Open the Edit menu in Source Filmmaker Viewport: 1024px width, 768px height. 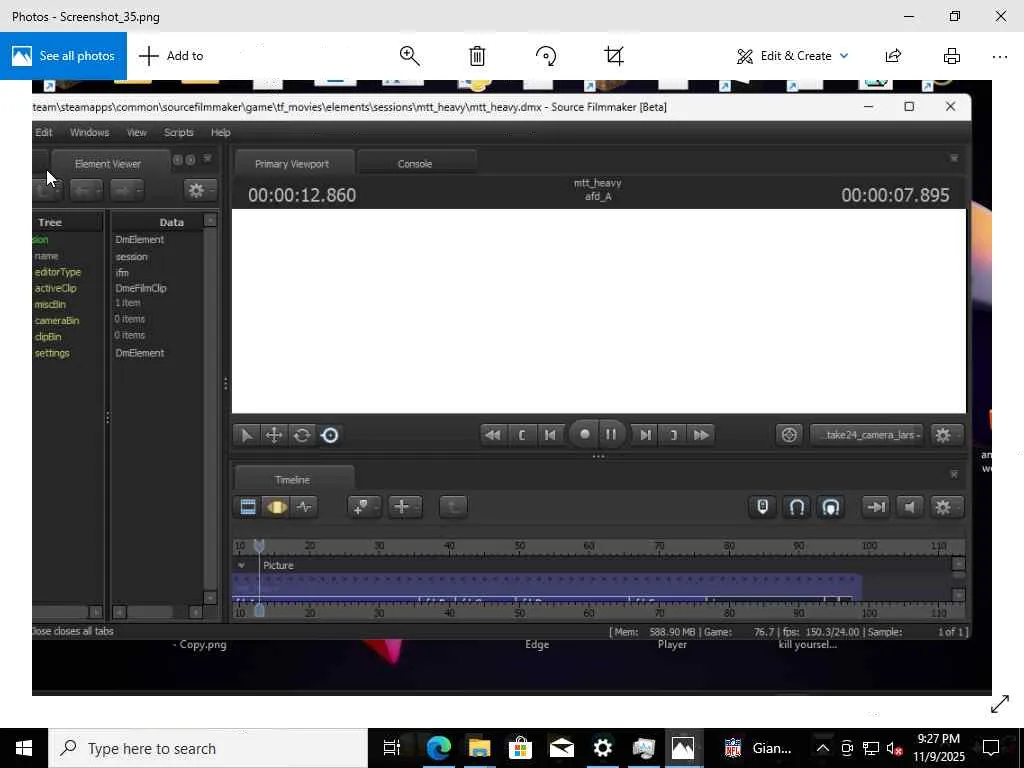click(44, 133)
